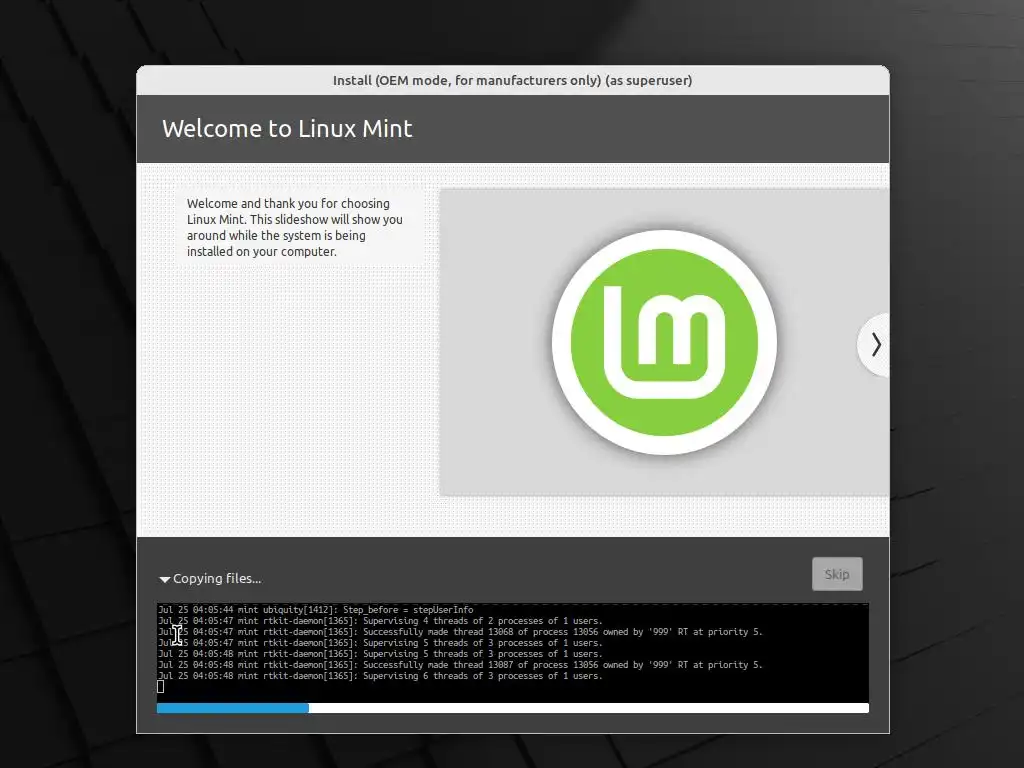The width and height of the screenshot is (1024, 768).
Task: Click log line mentioning thread 13068
Action: pos(460,632)
